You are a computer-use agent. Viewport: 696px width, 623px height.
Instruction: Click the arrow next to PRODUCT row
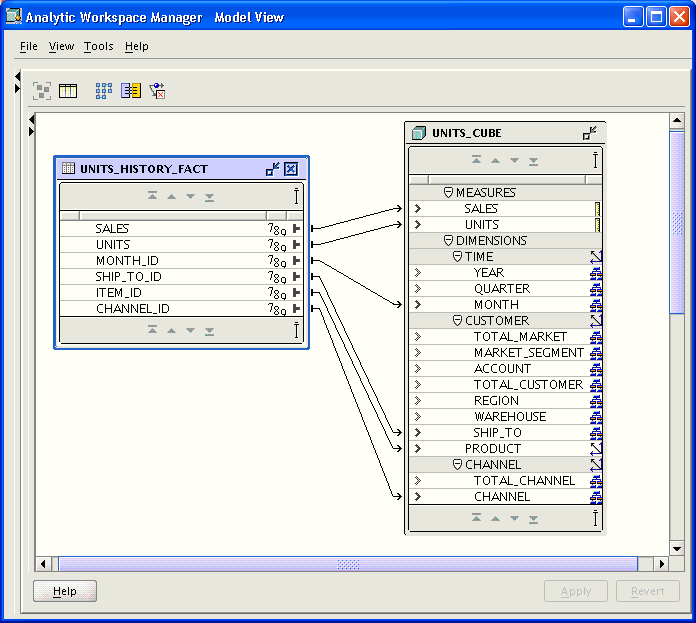418,449
